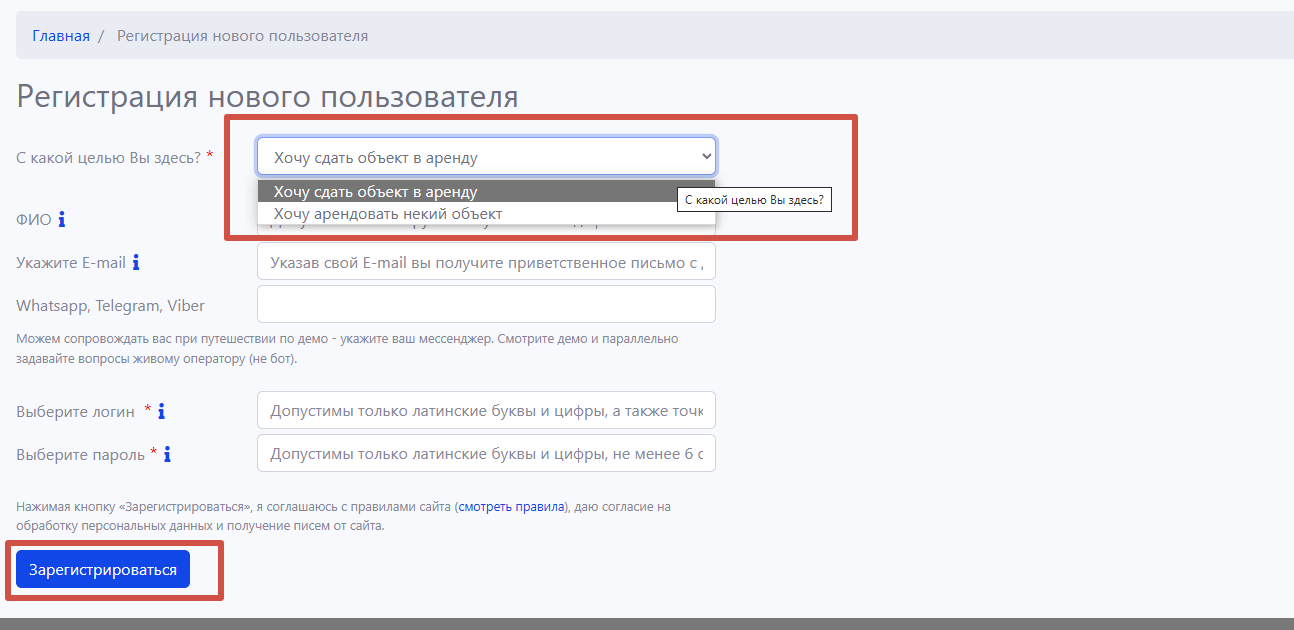Open the 'смотреть правила' link

[512, 507]
